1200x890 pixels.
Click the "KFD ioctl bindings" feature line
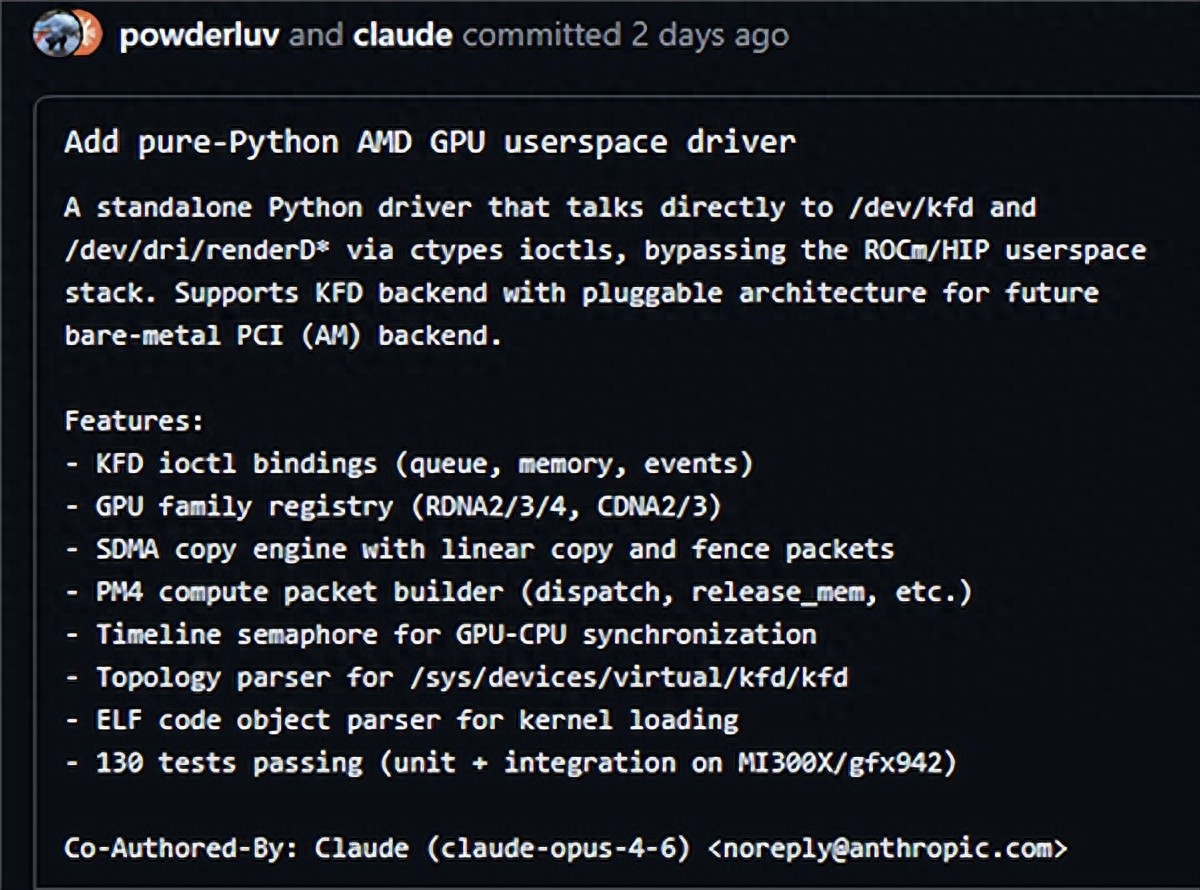coord(236,464)
